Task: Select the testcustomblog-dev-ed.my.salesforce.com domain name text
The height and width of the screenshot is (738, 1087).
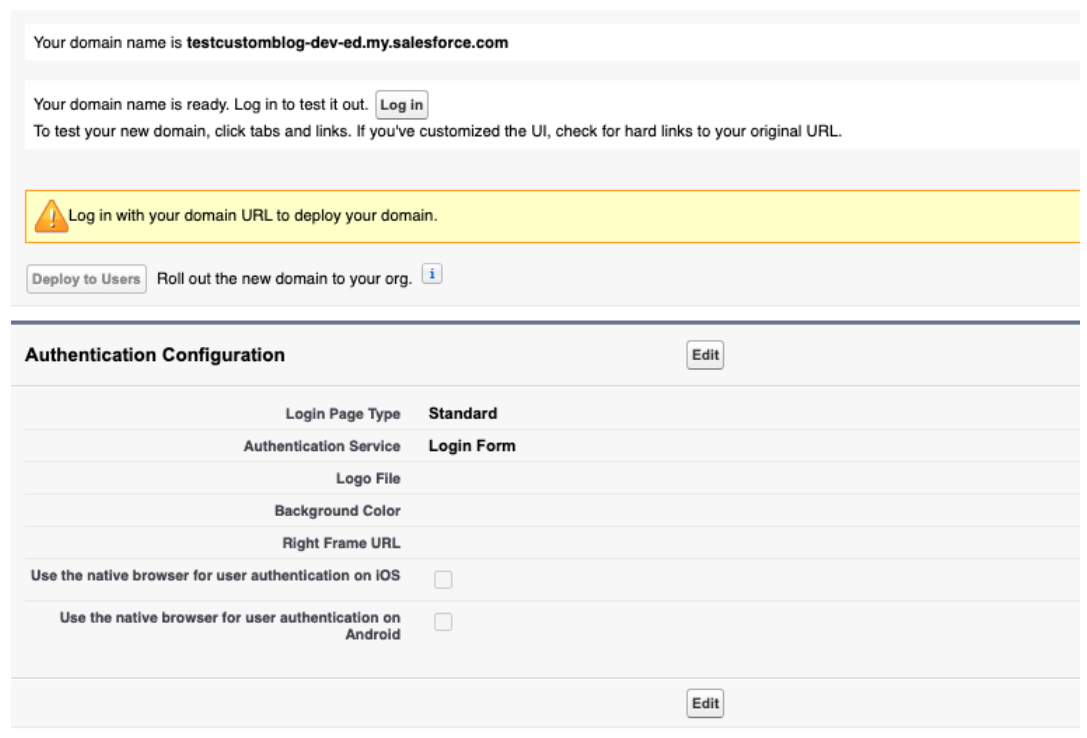Action: 347,43
